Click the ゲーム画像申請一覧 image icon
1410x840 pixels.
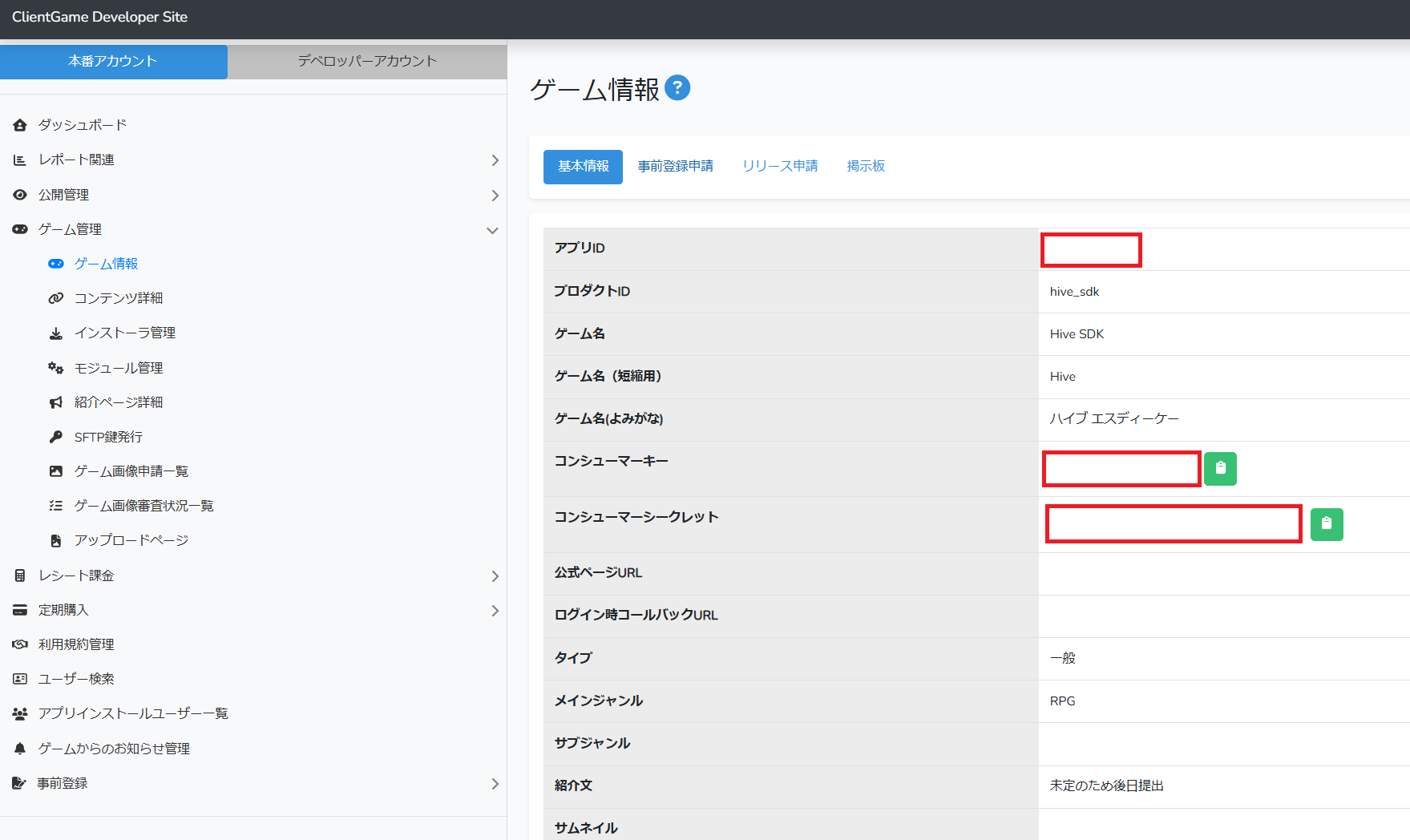coord(56,471)
